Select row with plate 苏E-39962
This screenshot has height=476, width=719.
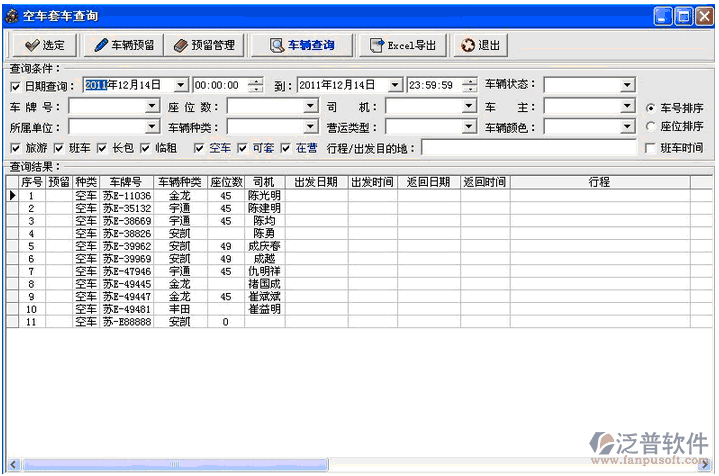tap(126, 246)
